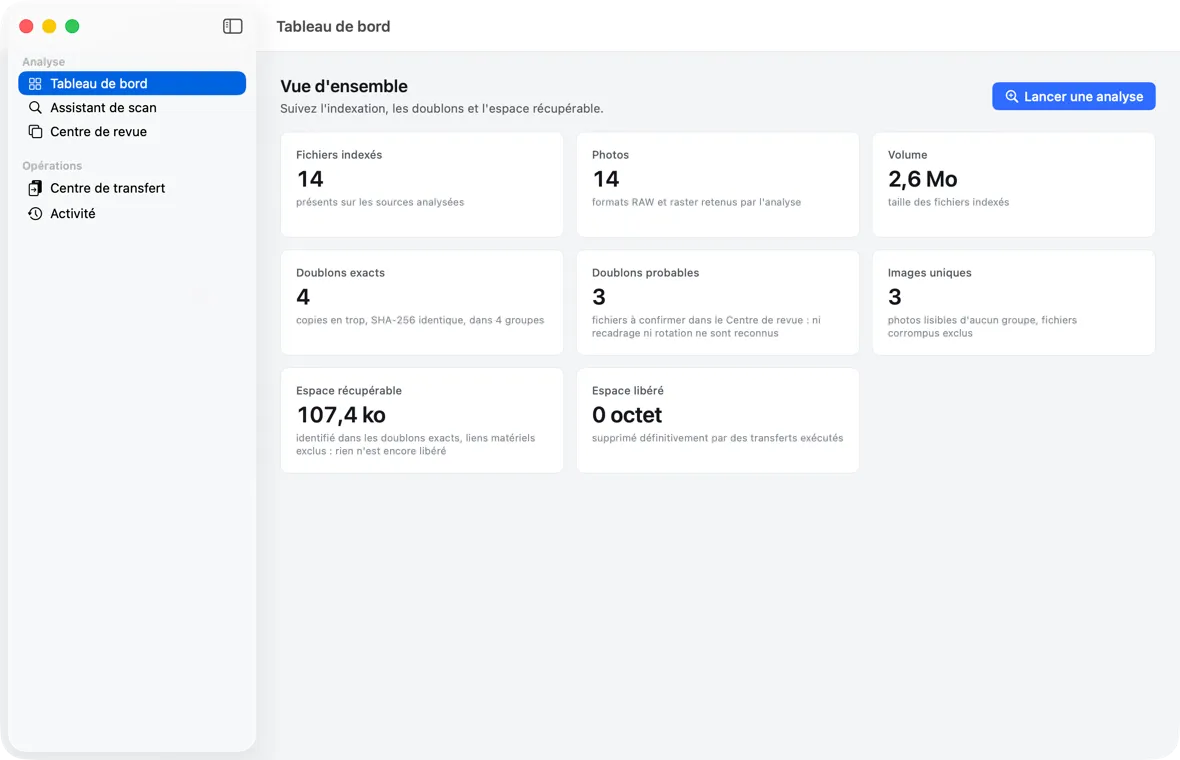
Task: Show the Activité page
Action: pos(132,214)
